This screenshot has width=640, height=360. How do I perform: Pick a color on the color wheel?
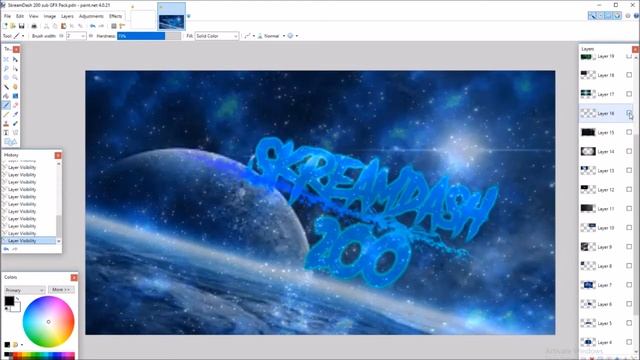click(x=49, y=322)
